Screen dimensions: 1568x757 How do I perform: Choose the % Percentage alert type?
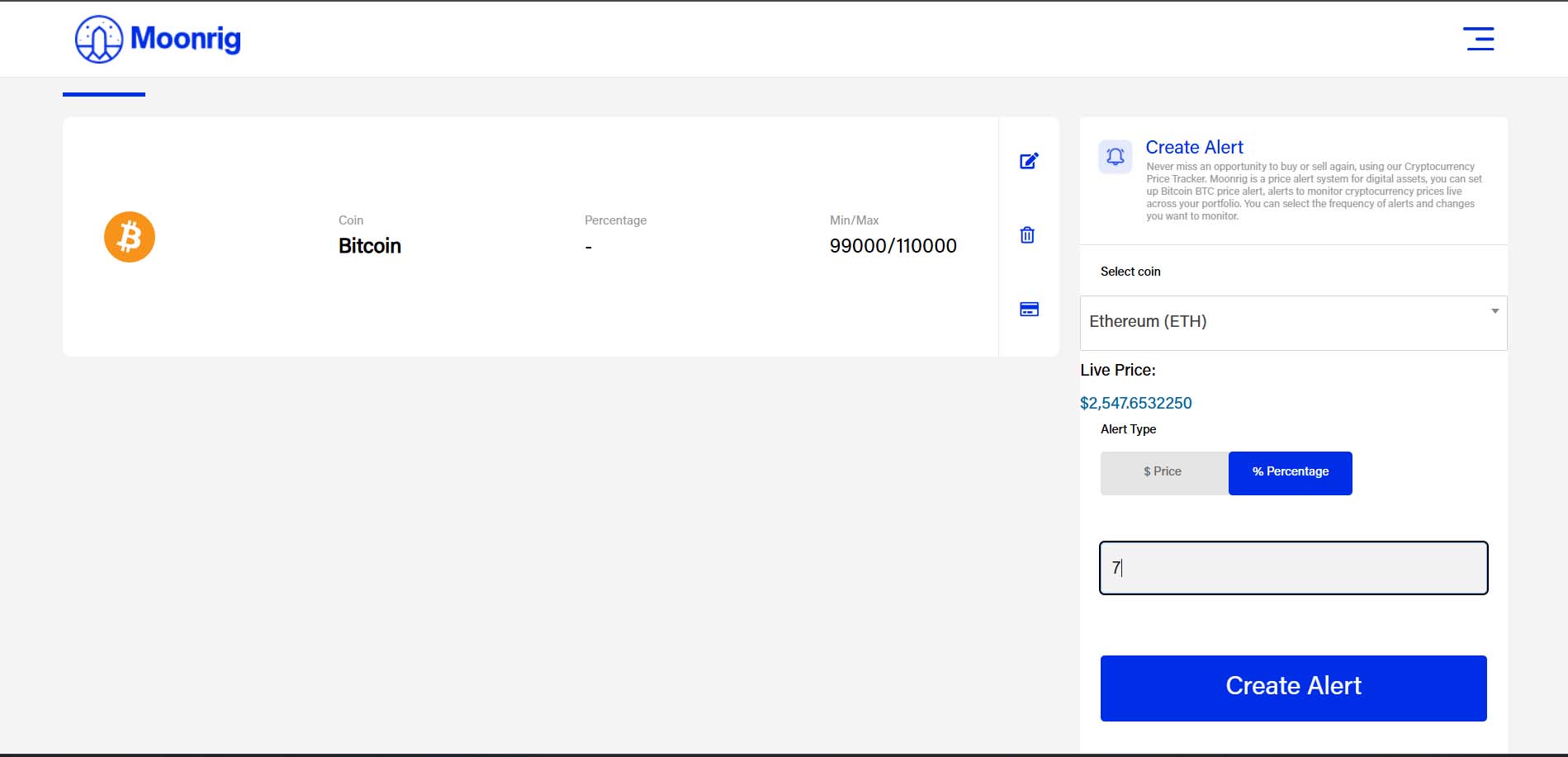(1291, 473)
